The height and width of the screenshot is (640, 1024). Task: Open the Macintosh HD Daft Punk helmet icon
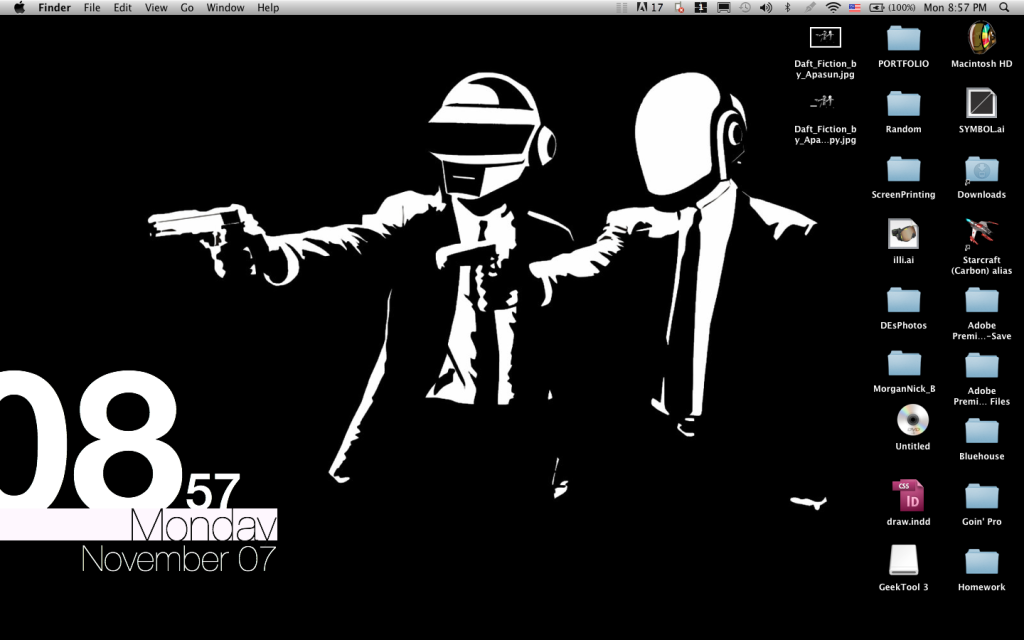[x=980, y=41]
